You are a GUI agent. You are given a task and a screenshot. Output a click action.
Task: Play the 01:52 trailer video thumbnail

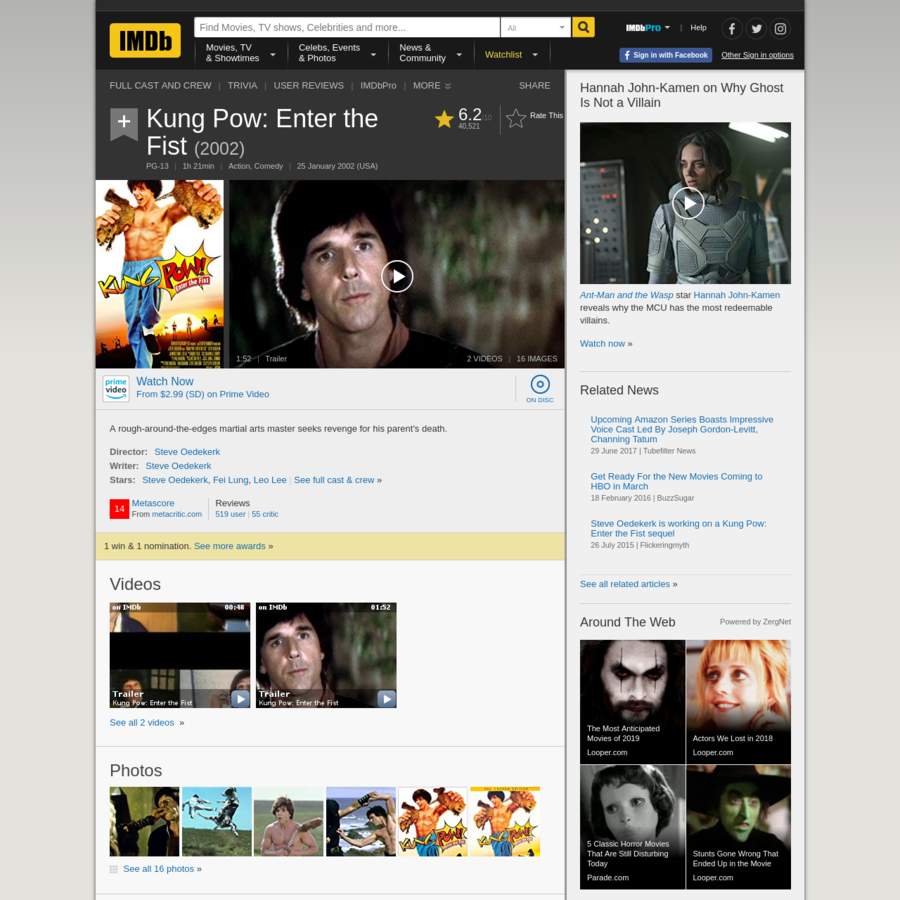[326, 655]
